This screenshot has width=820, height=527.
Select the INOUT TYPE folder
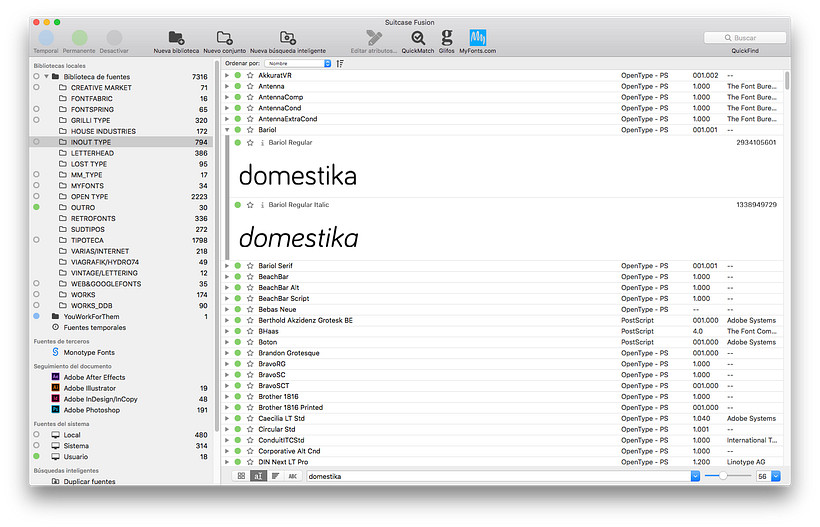point(121,142)
